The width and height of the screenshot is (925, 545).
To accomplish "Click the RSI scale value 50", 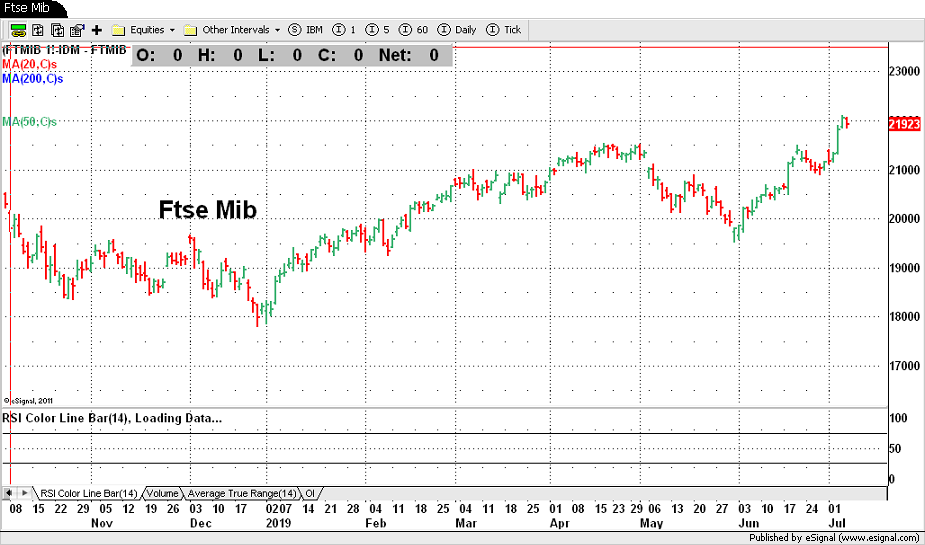I will [895, 449].
